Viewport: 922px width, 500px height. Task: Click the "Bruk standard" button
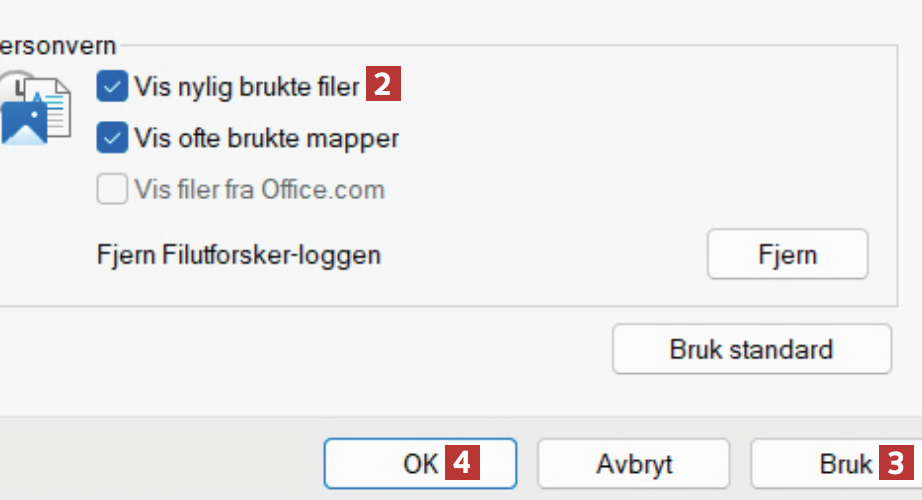coord(751,350)
